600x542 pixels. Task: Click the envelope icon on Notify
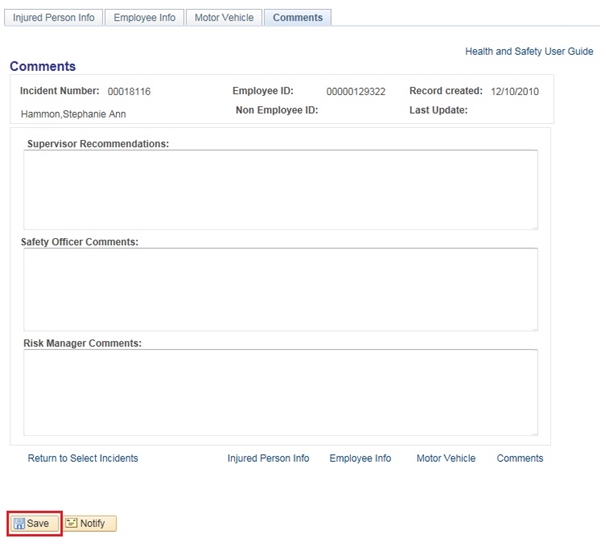point(72,524)
